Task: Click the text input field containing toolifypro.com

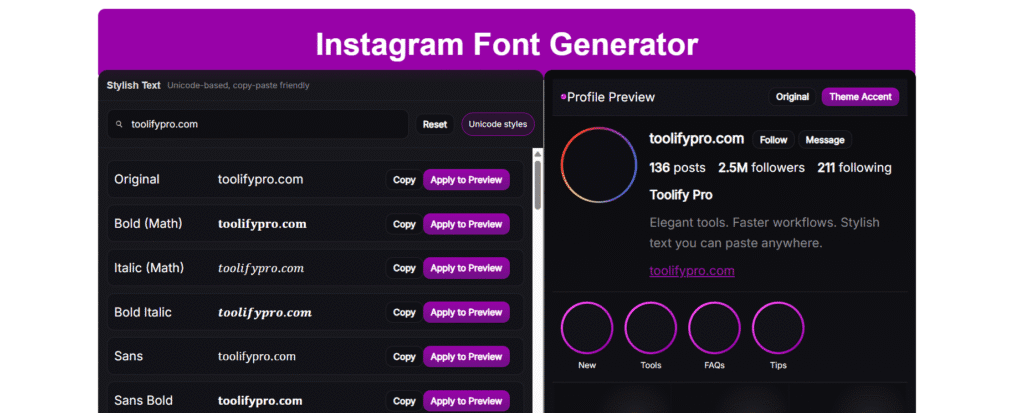Action: (260, 125)
